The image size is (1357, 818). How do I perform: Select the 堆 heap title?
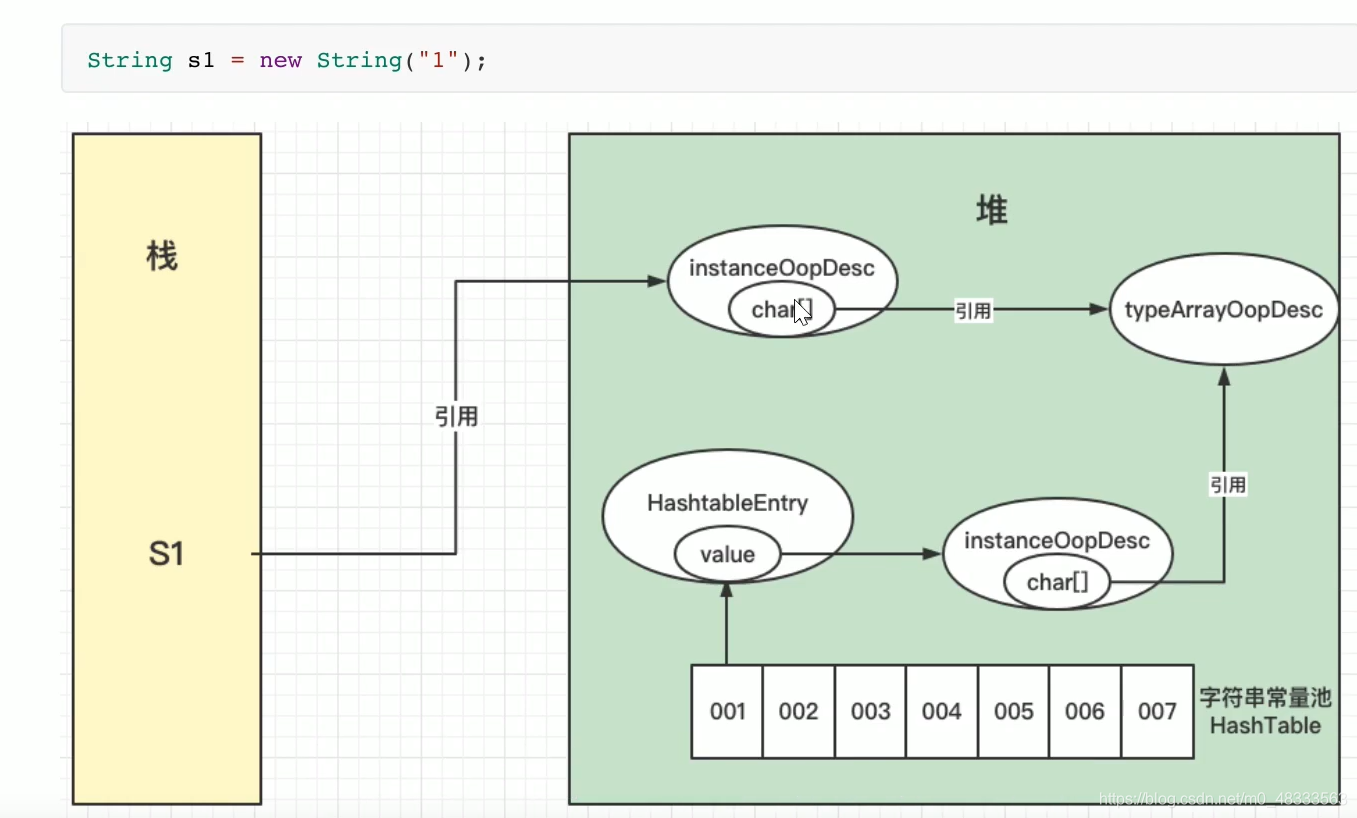point(991,210)
